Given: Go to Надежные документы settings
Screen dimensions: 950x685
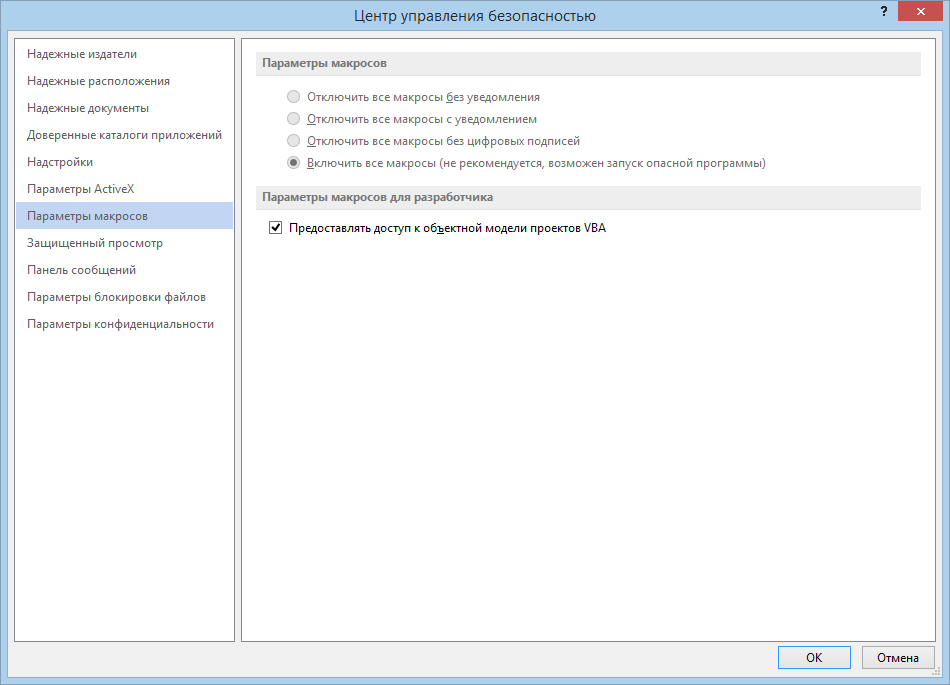Looking at the screenshot, I should coord(88,108).
